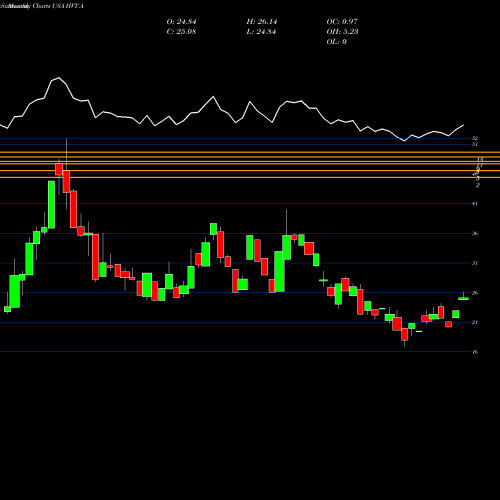Image resolution: width=500 pixels, height=500 pixels.
Task: Click the last green candle near 26
Action: click(463, 298)
